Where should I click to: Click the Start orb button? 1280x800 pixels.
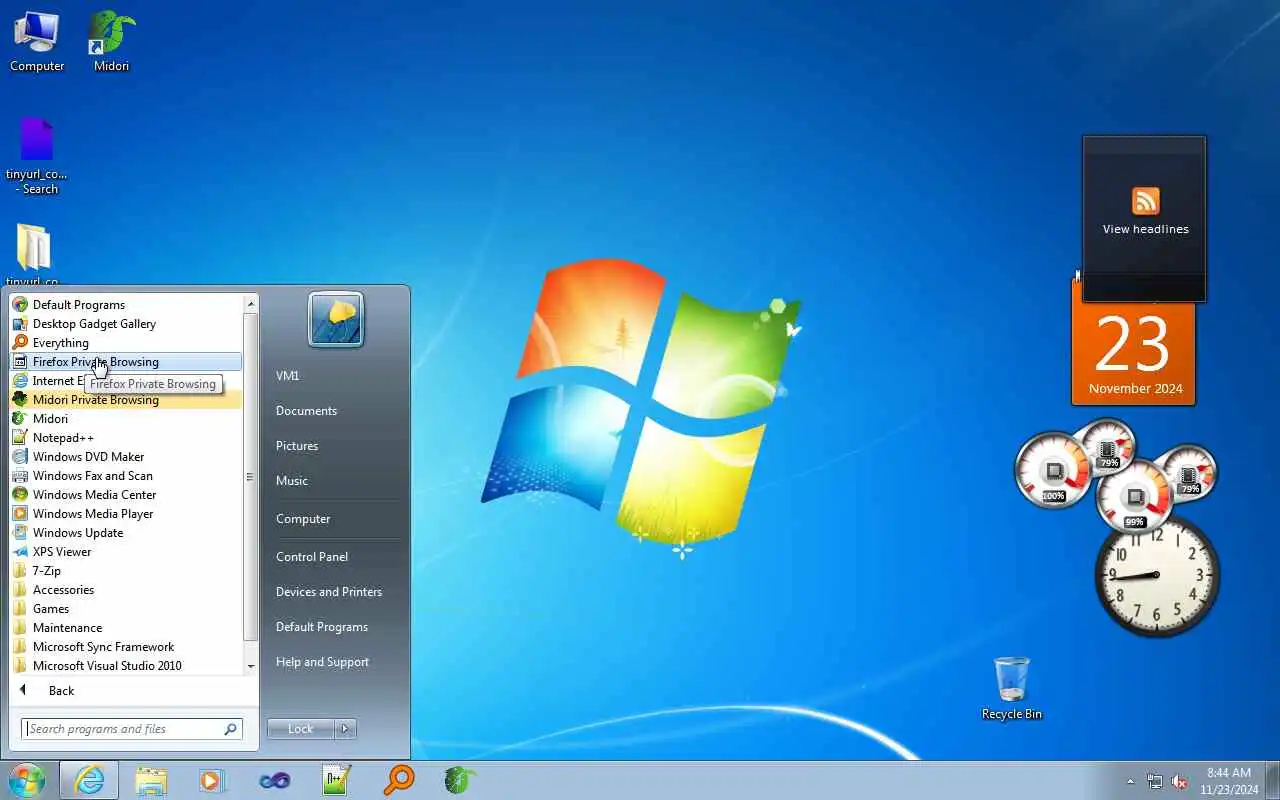tap(27, 780)
